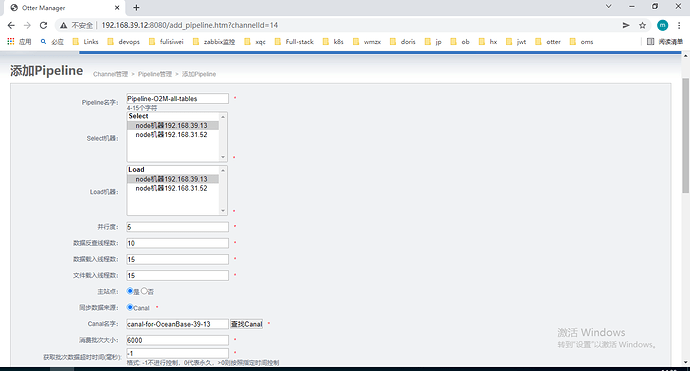
Task: Go to Channel管理 breadcrumb link
Action: (x=110, y=74)
